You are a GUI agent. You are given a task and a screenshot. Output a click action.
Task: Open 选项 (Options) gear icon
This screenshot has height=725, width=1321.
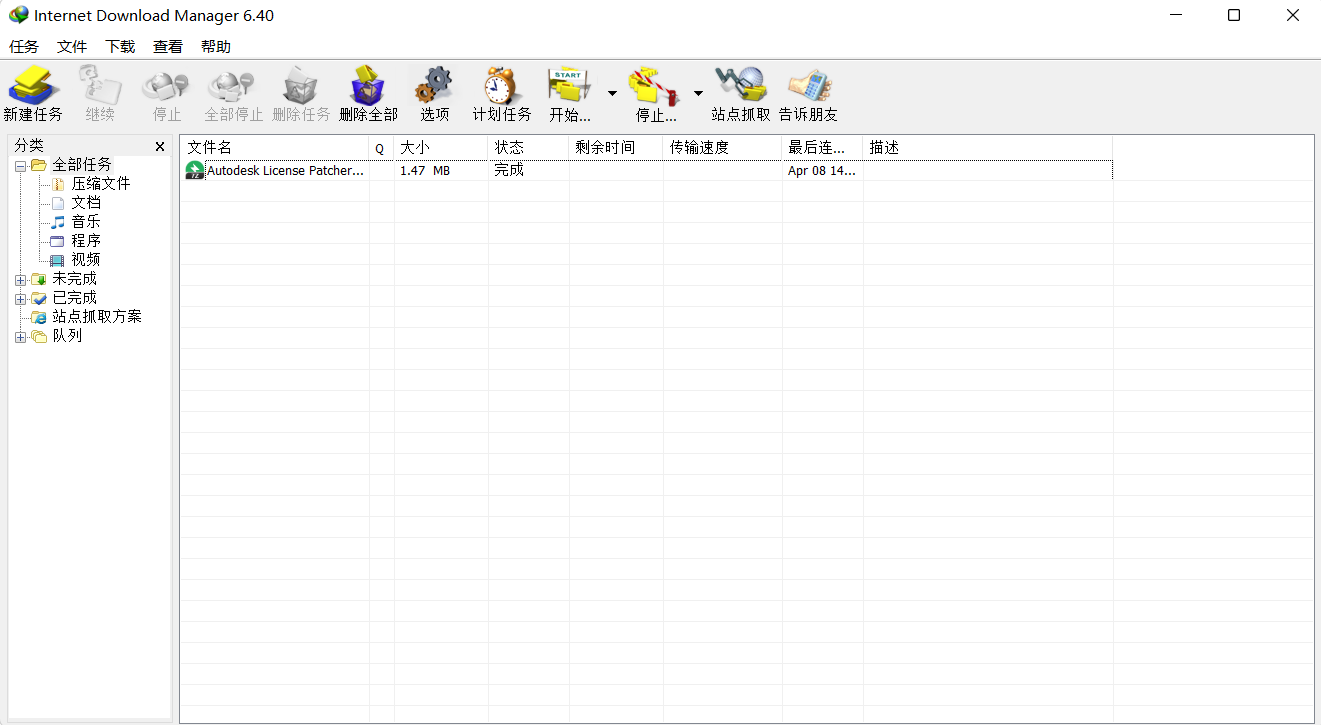coord(434,94)
